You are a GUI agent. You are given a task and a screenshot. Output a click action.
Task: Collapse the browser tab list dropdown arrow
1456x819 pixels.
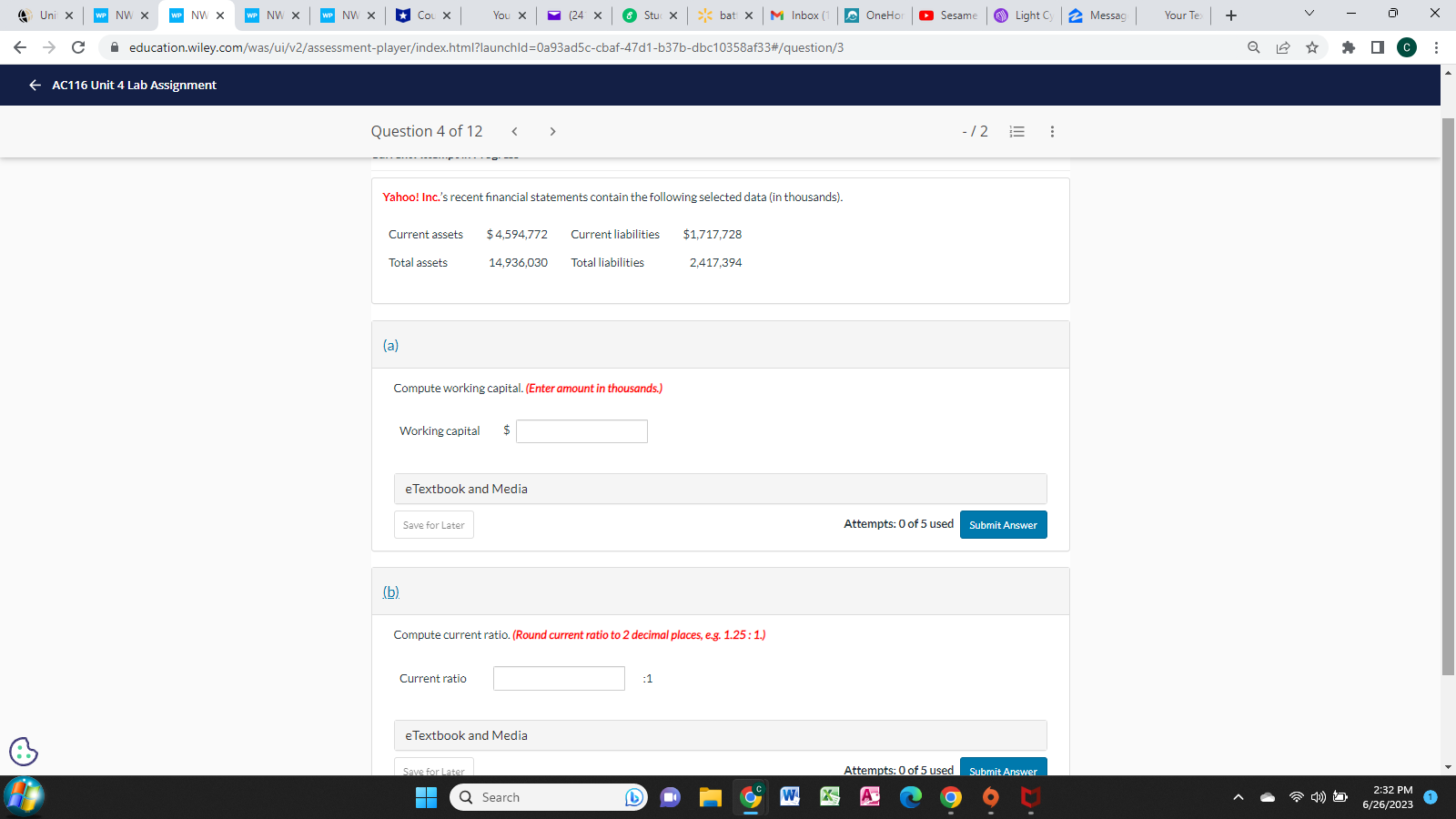point(1309,13)
